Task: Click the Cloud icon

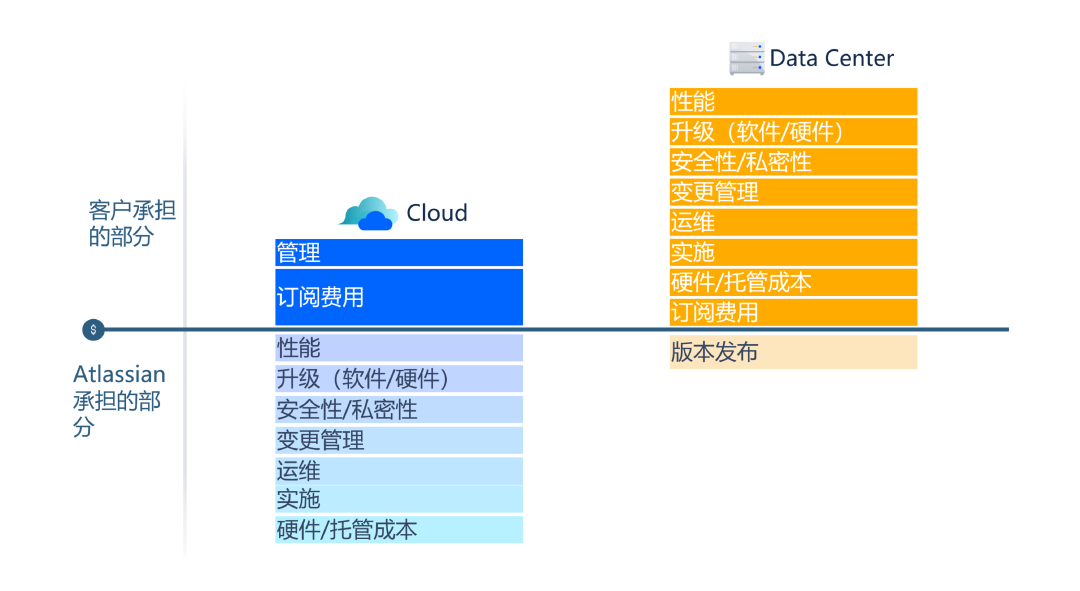Action: coord(368,213)
